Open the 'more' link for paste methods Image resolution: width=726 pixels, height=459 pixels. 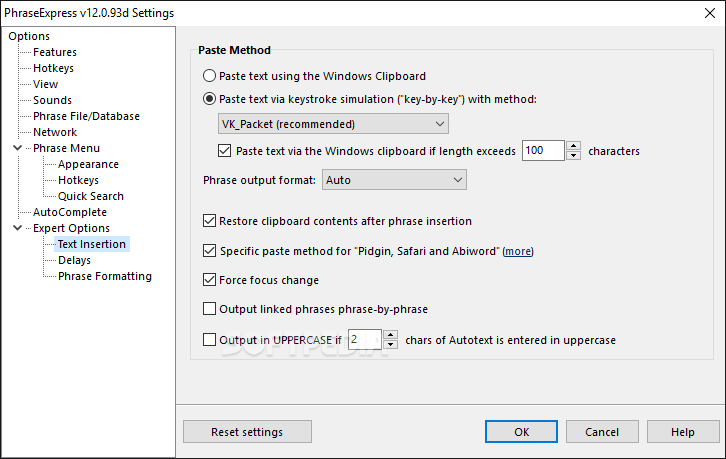tap(518, 251)
